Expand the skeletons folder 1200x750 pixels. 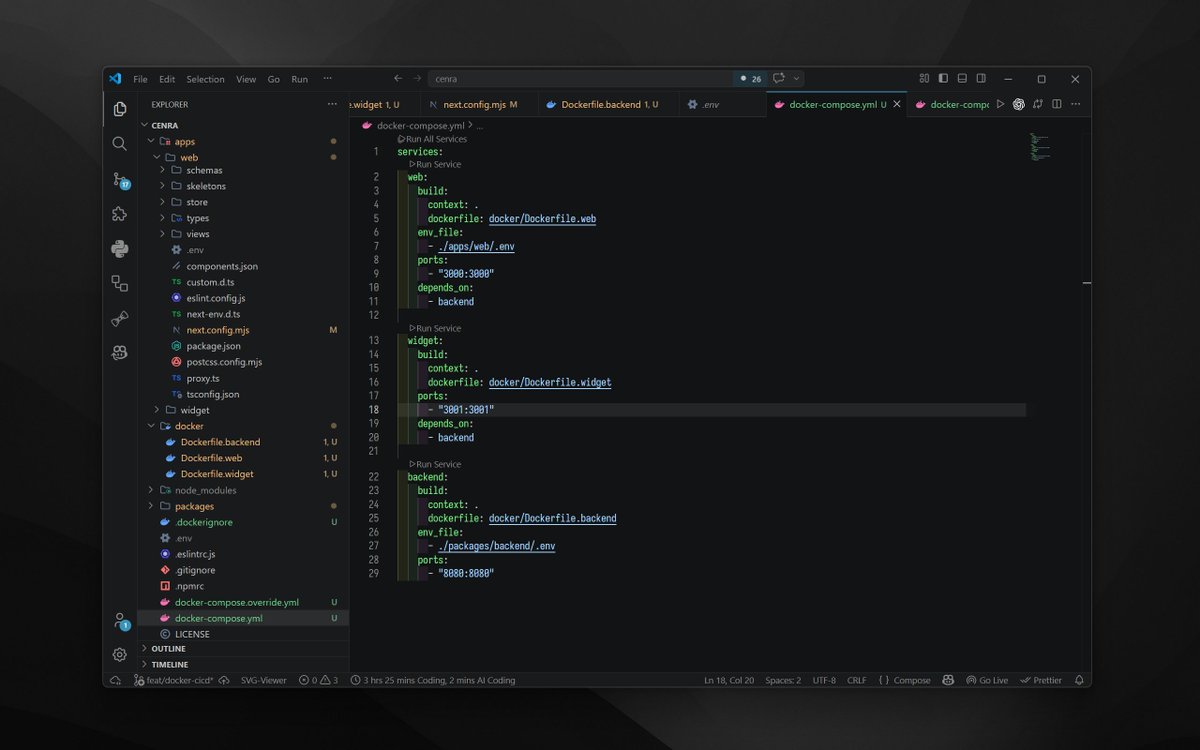(x=162, y=186)
